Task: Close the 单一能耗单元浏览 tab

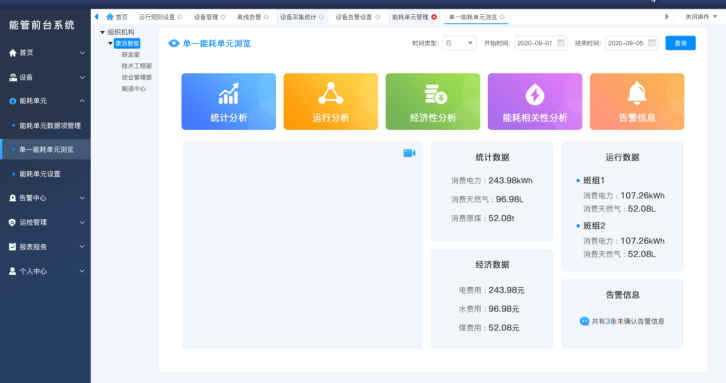Action: click(502, 17)
